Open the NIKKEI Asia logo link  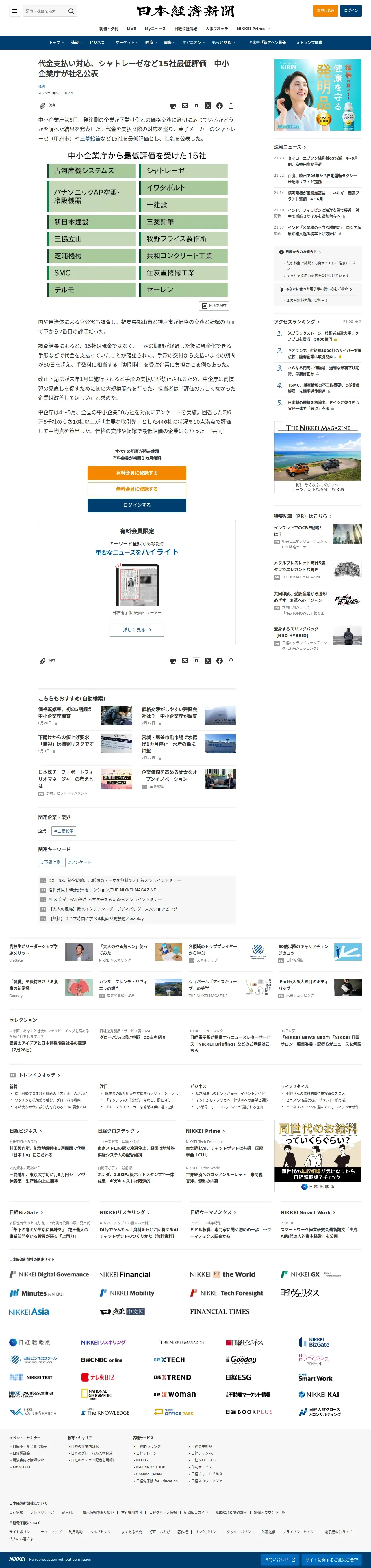(29, 1311)
